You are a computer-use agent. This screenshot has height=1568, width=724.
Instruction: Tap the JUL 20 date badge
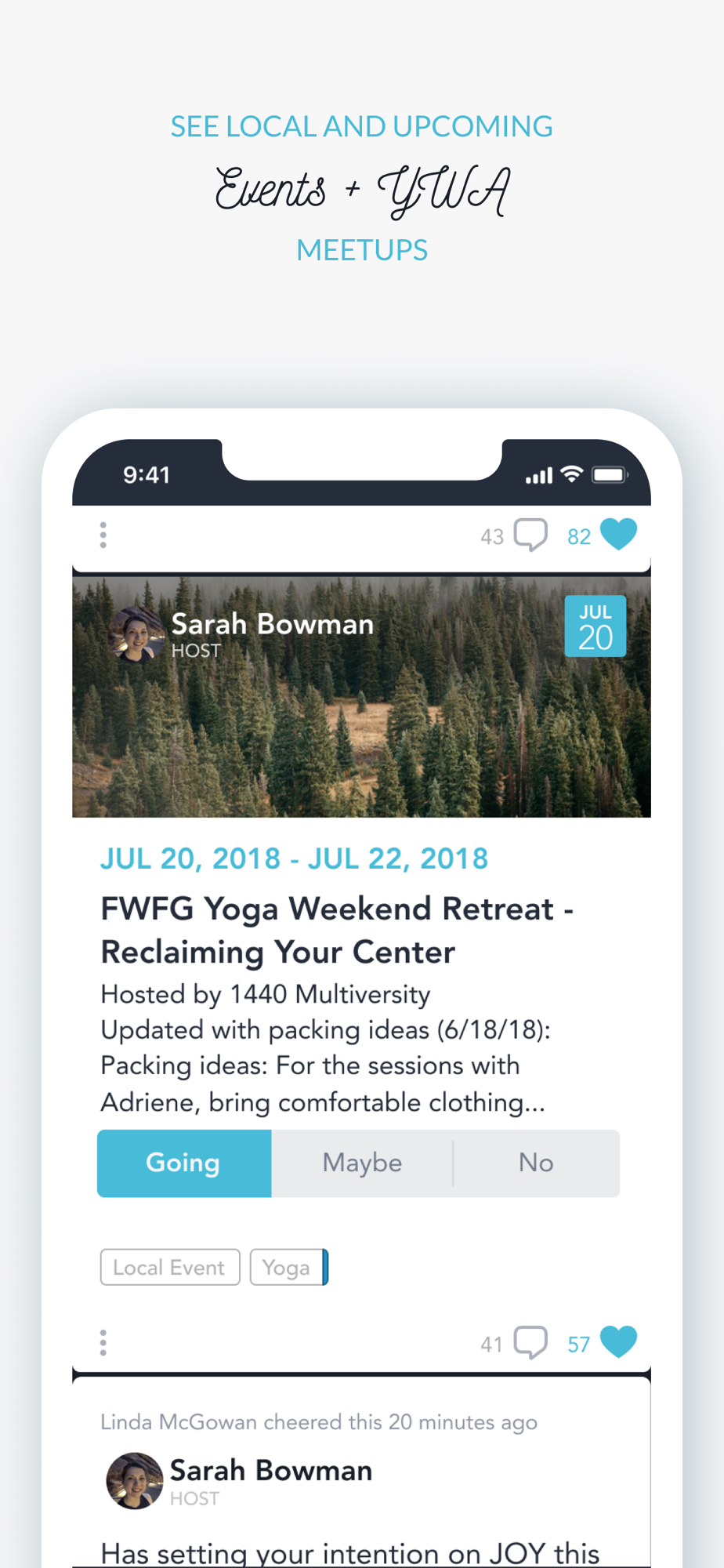[595, 626]
